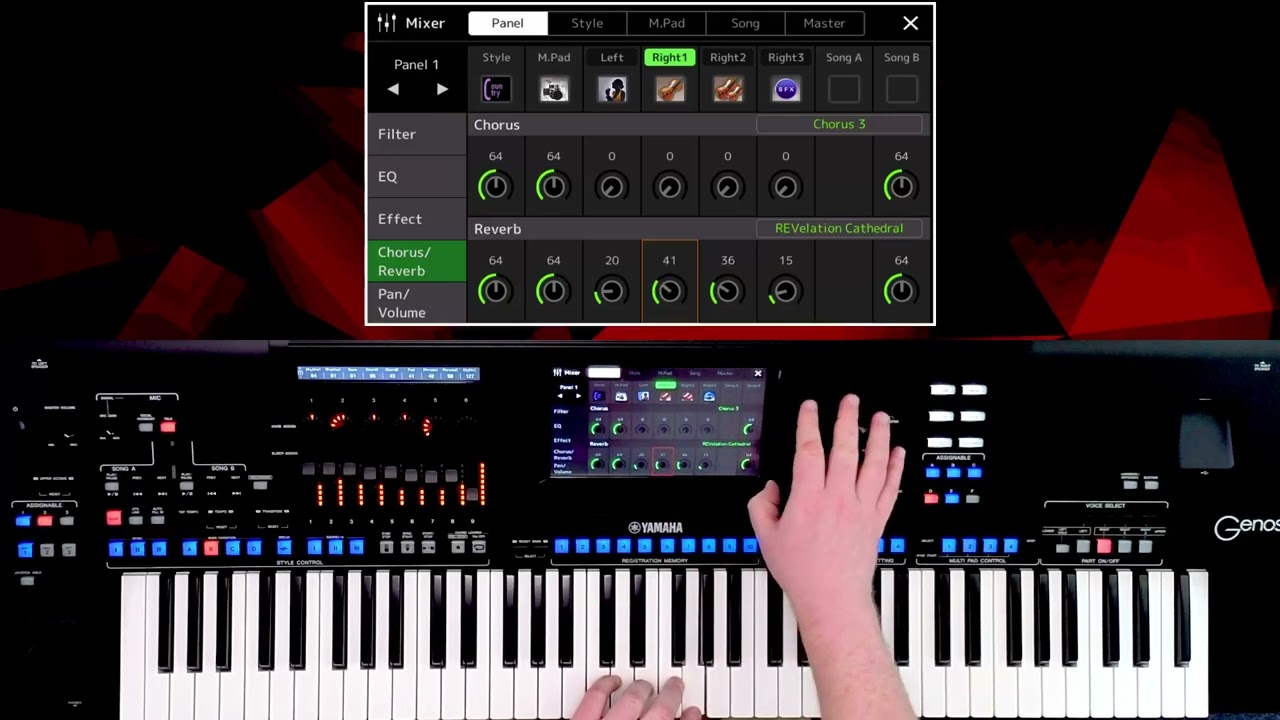Adjust the Right2 reverb knob set to 36
This screenshot has width=1280, height=720.
[728, 291]
